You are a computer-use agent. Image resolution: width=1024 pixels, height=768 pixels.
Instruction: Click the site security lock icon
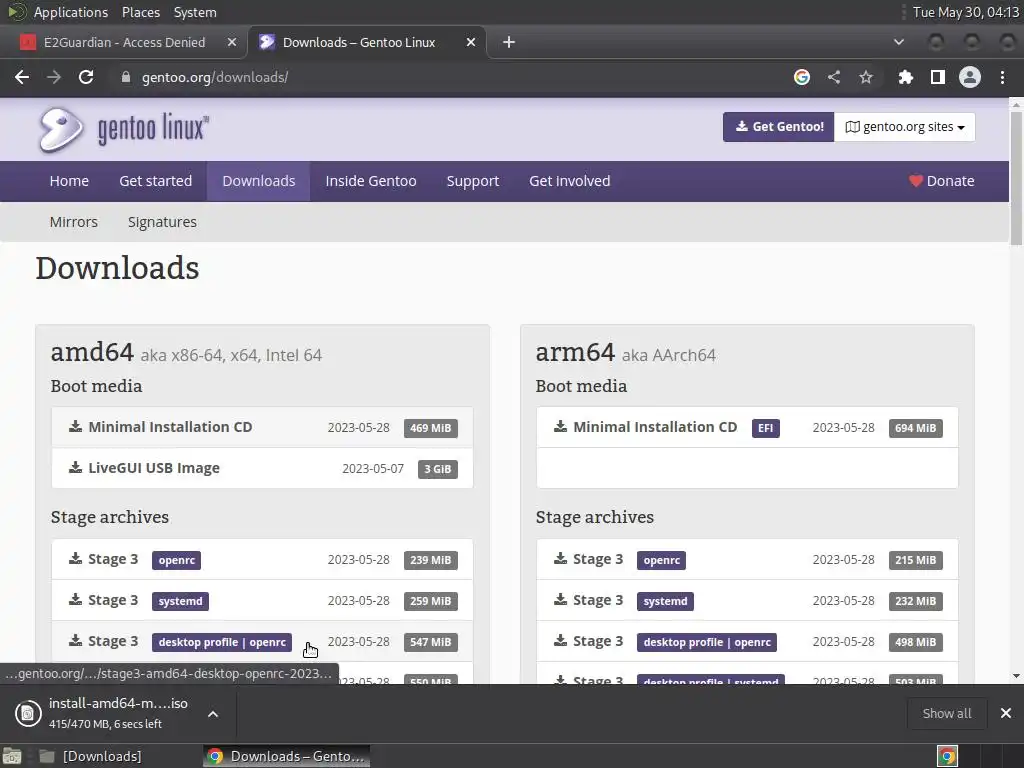(125, 77)
